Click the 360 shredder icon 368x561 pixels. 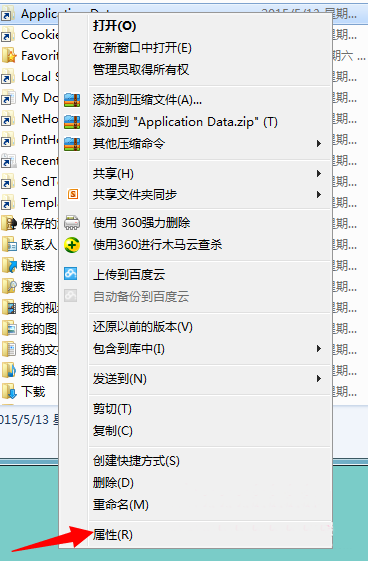pyautogui.click(x=72, y=223)
